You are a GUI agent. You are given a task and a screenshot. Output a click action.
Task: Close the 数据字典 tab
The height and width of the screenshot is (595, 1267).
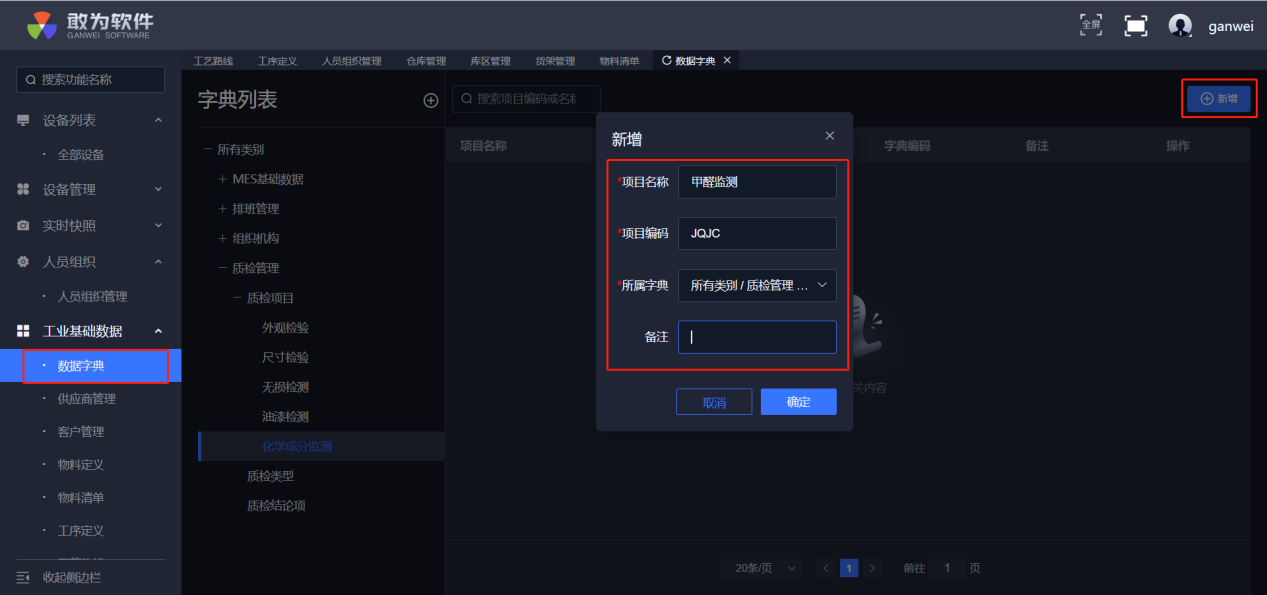727,61
